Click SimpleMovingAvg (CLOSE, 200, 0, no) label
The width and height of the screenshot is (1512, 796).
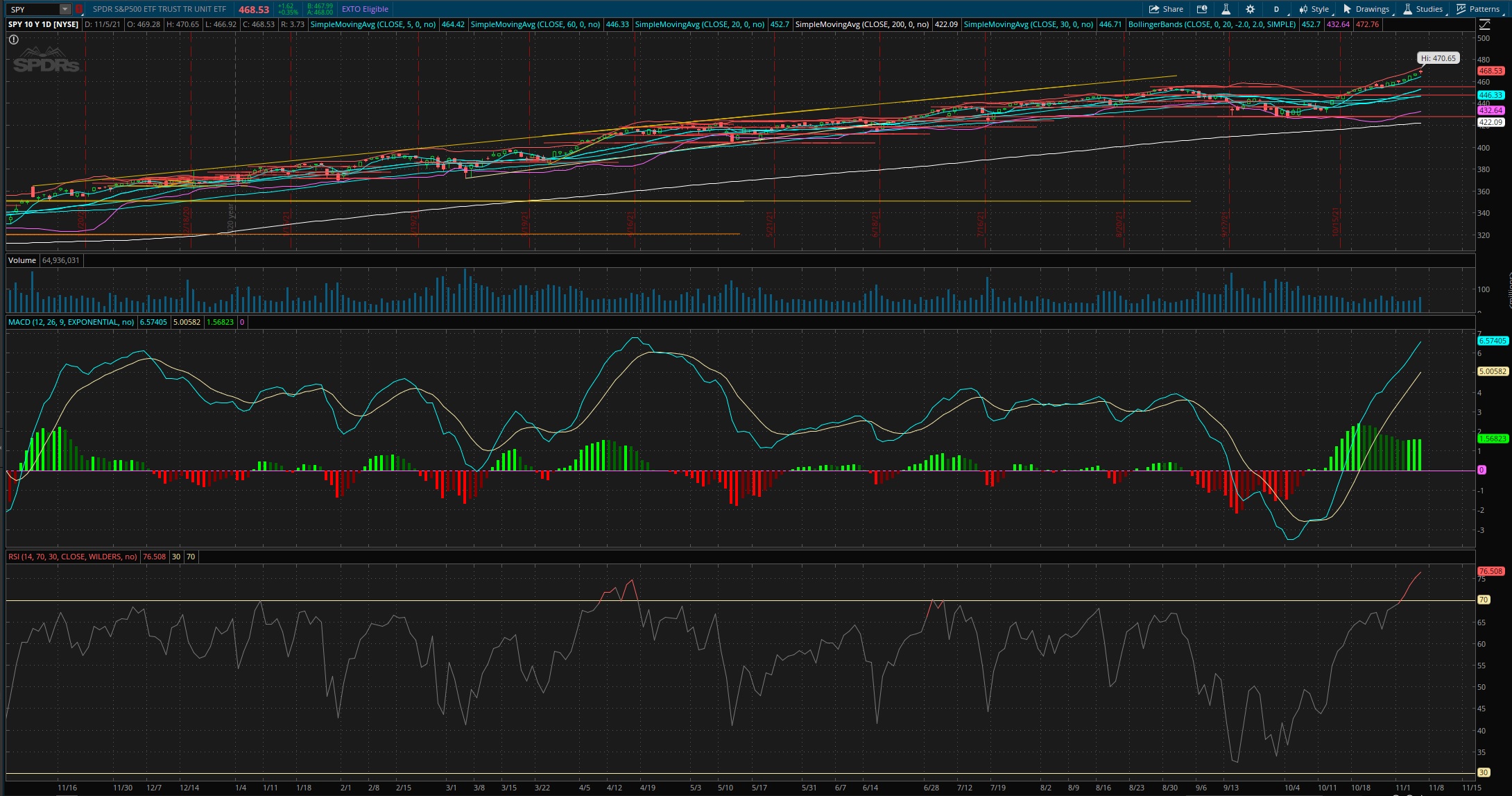pyautogui.click(x=861, y=24)
